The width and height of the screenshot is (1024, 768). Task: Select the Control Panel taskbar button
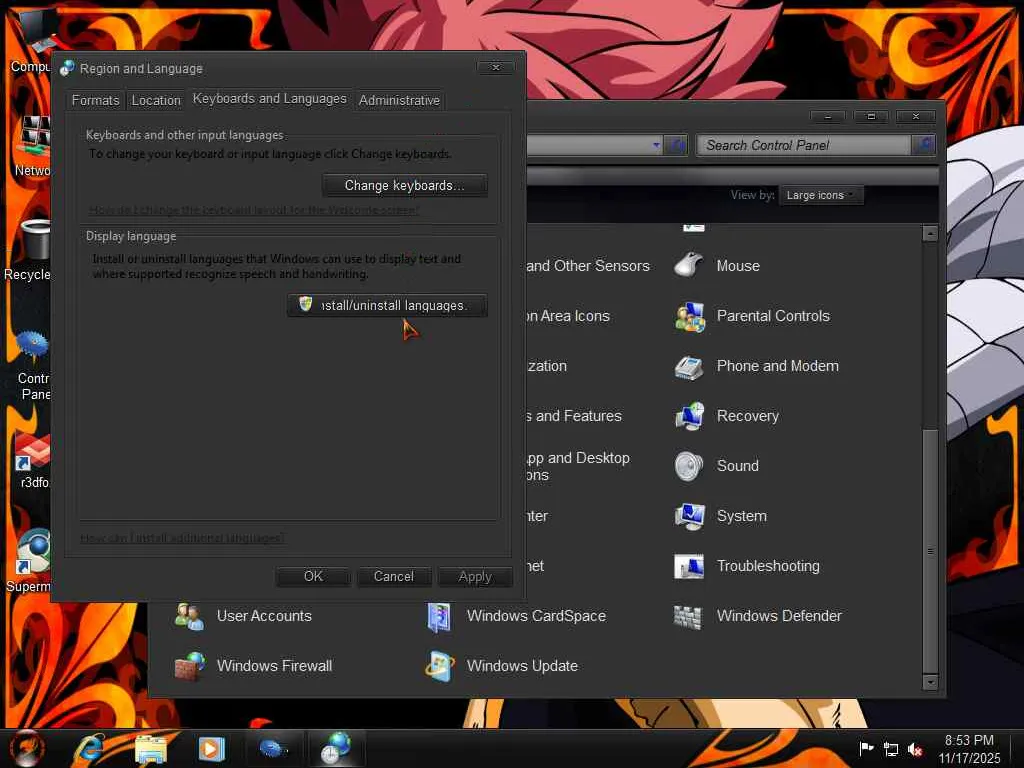273,748
